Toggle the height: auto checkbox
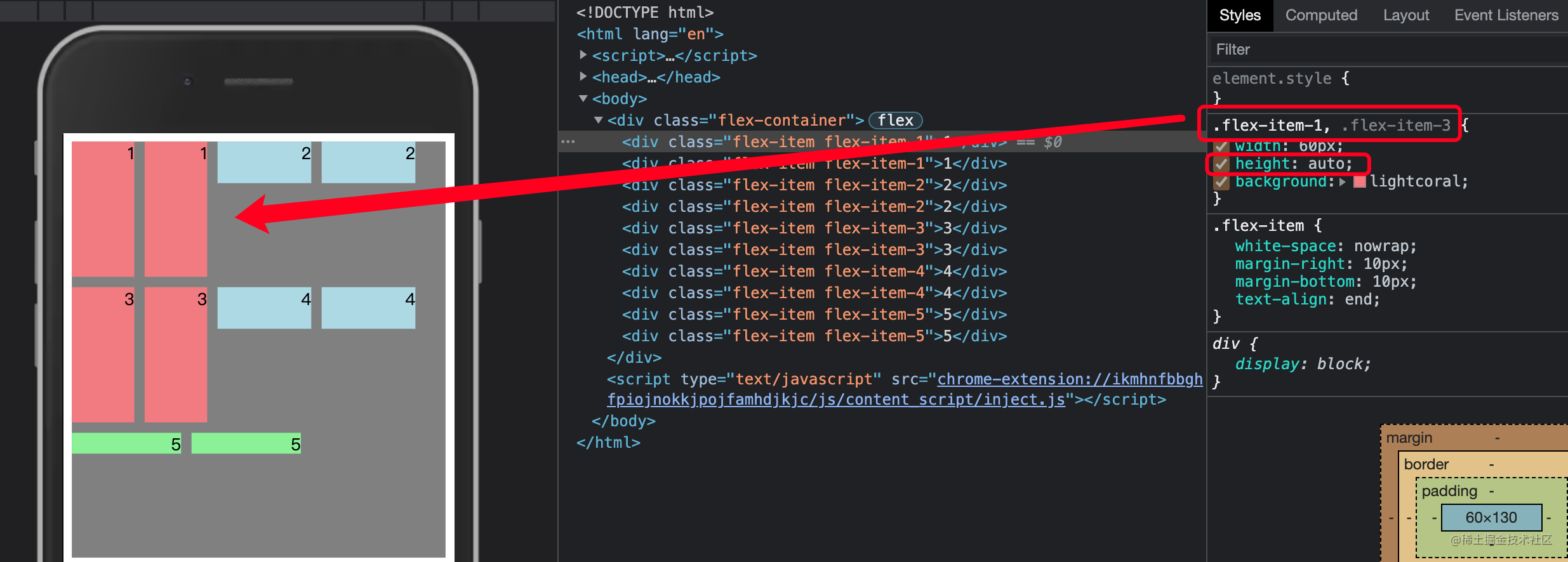Image resolution: width=1568 pixels, height=562 pixels. pos(1221,164)
